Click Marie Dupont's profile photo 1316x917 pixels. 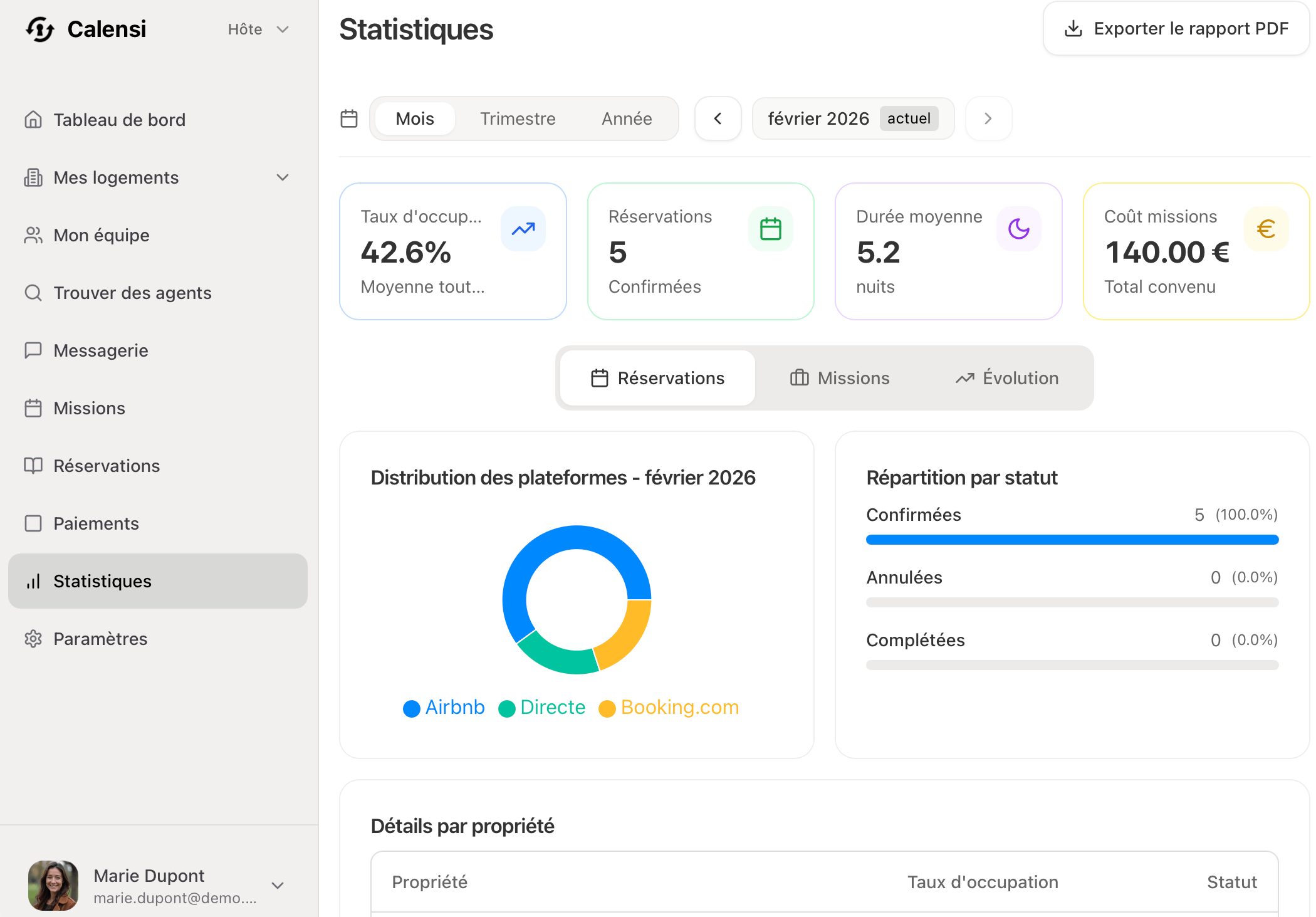53,885
